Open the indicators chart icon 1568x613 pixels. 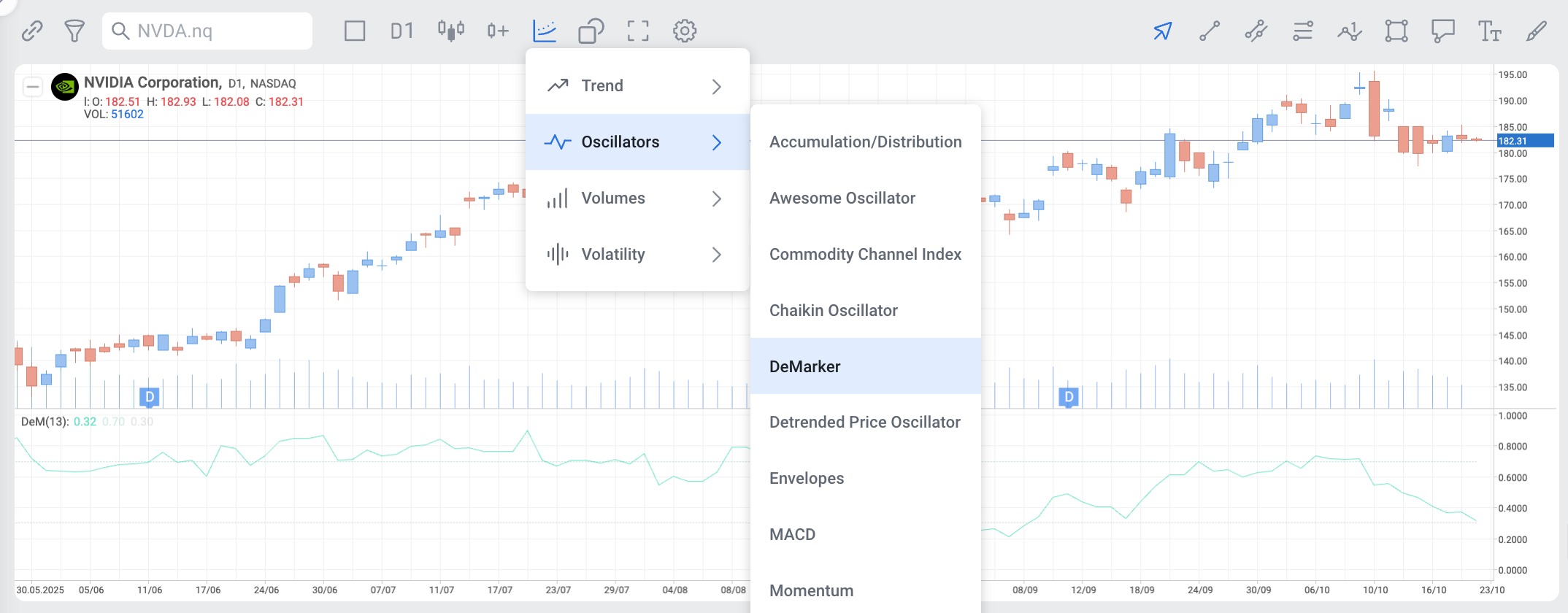click(545, 31)
